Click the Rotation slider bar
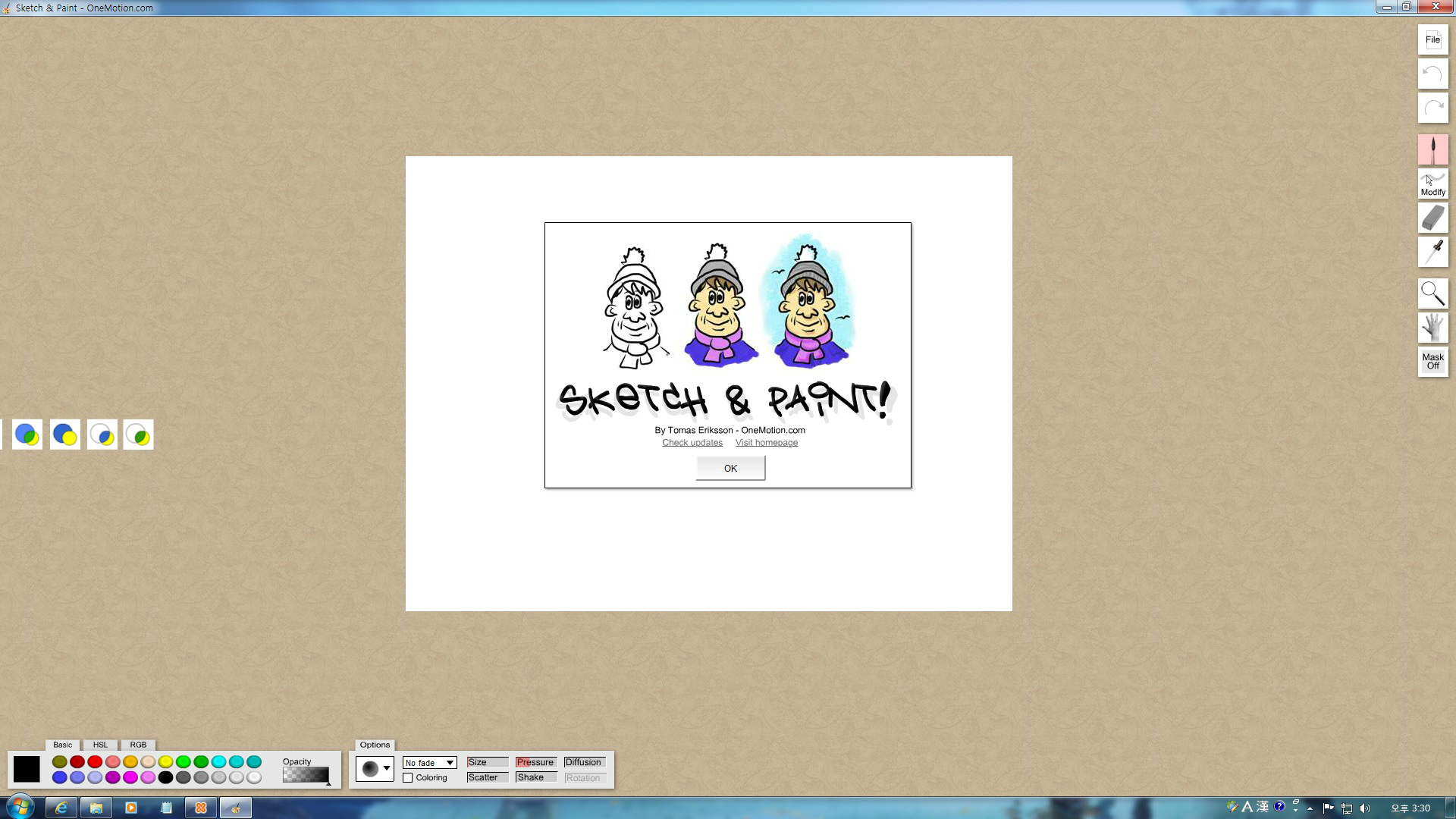Image resolution: width=1456 pixels, height=819 pixels. pyautogui.click(x=585, y=778)
